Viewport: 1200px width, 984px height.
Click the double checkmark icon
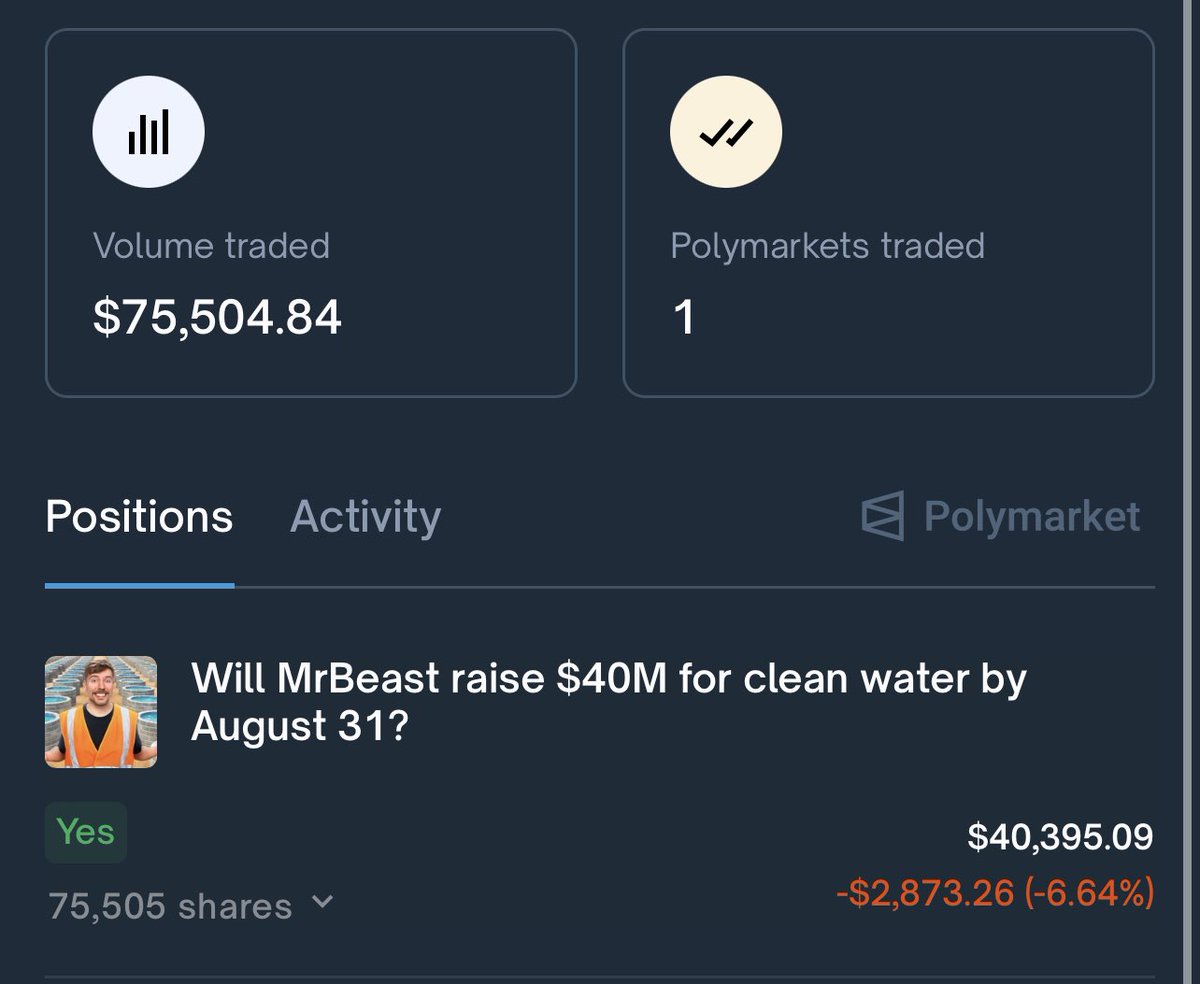tap(726, 133)
